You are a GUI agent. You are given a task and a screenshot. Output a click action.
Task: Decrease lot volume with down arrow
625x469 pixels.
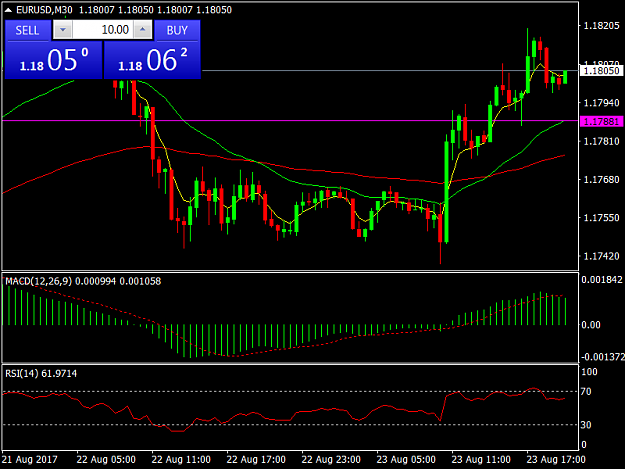click(63, 30)
